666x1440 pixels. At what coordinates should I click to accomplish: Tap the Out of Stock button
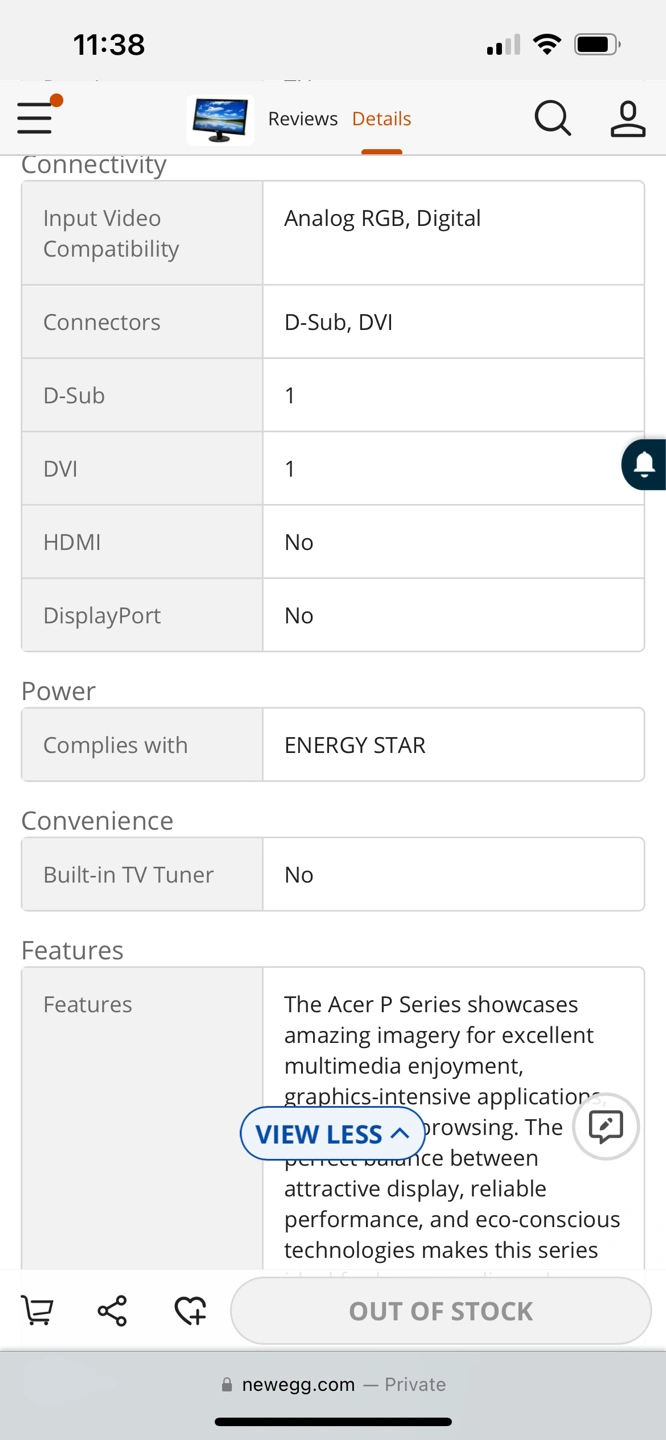[441, 1311]
